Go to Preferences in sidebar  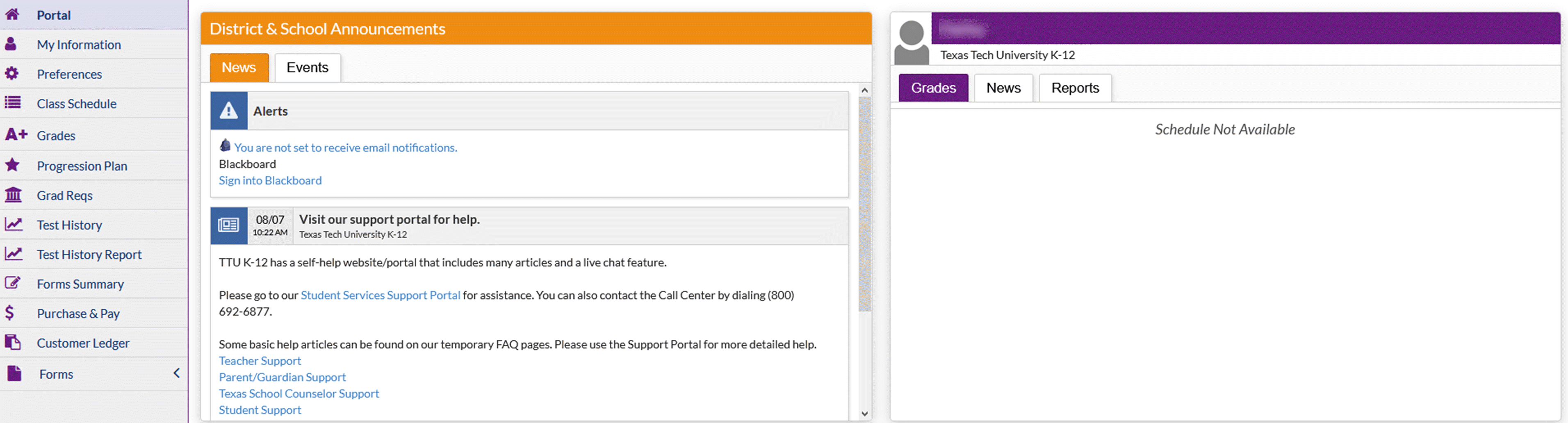point(94,74)
